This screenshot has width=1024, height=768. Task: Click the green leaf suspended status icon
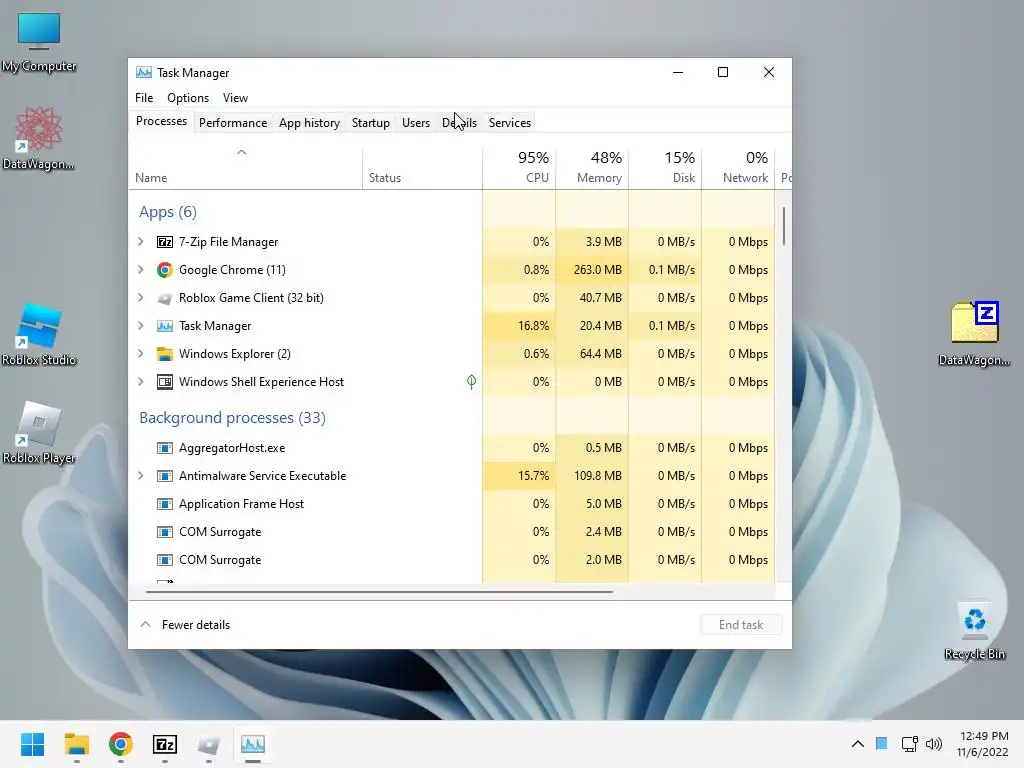click(471, 382)
